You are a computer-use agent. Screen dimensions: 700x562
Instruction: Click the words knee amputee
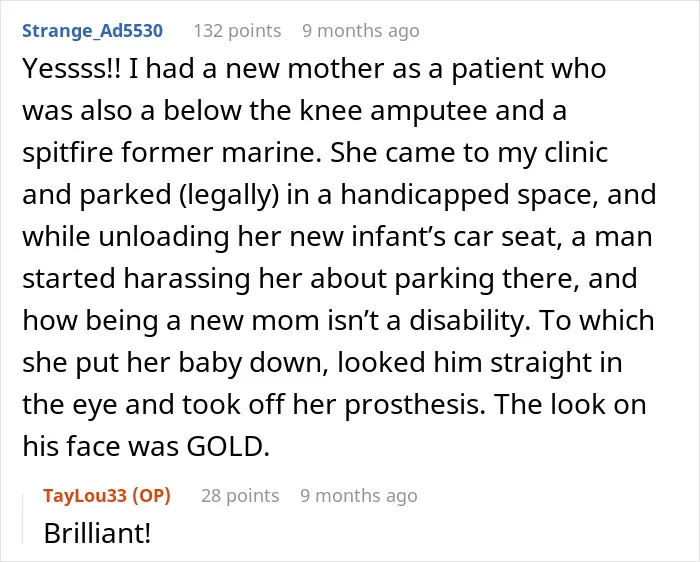coord(393,111)
